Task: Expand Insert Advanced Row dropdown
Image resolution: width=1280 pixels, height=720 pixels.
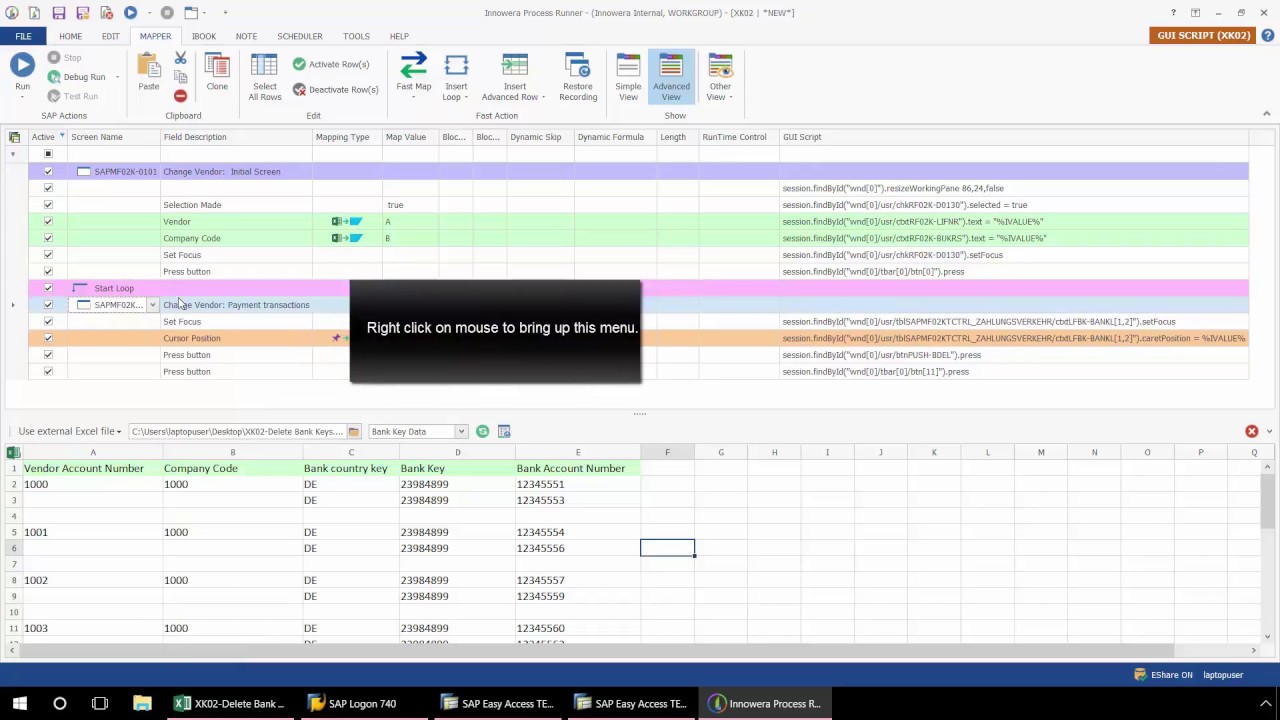Action: 543,97
